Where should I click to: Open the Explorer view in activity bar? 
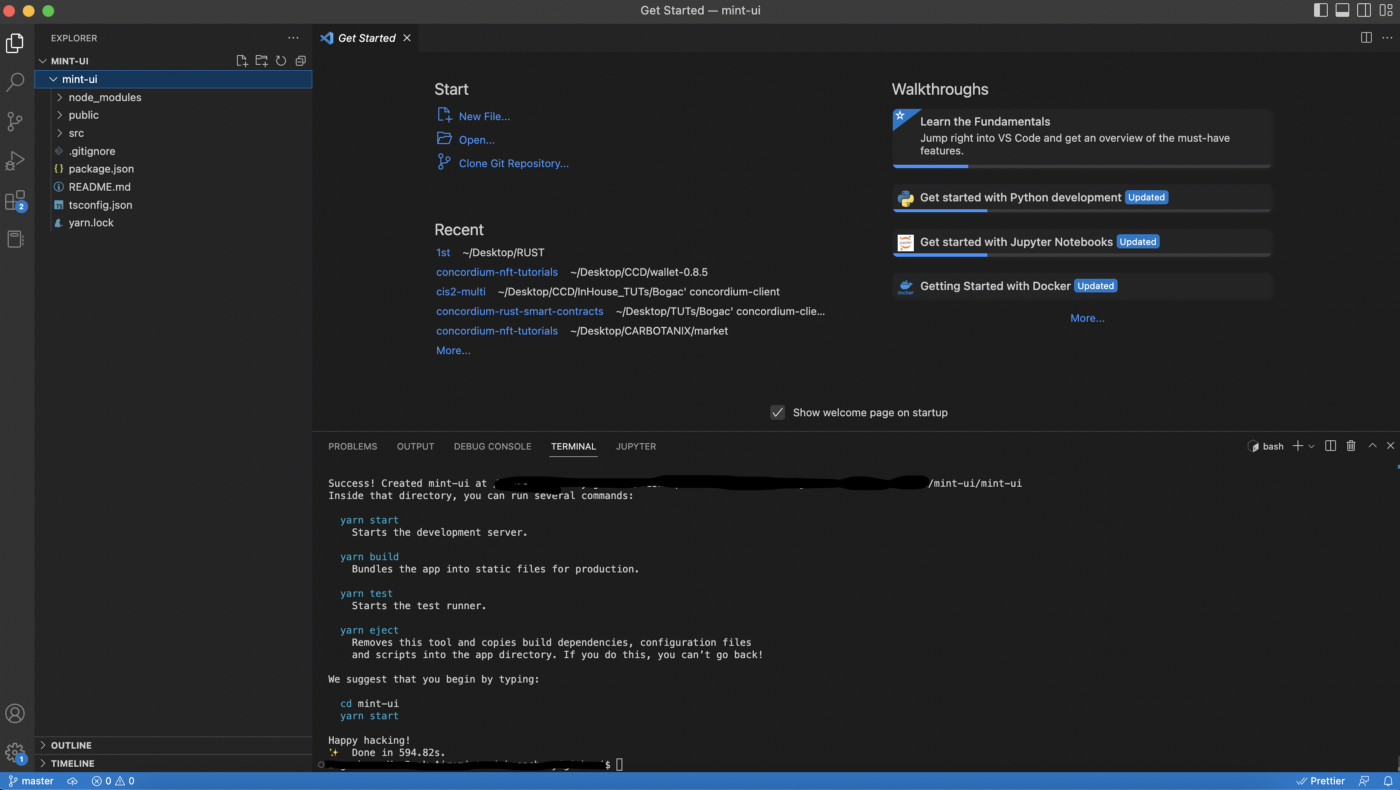pos(15,43)
